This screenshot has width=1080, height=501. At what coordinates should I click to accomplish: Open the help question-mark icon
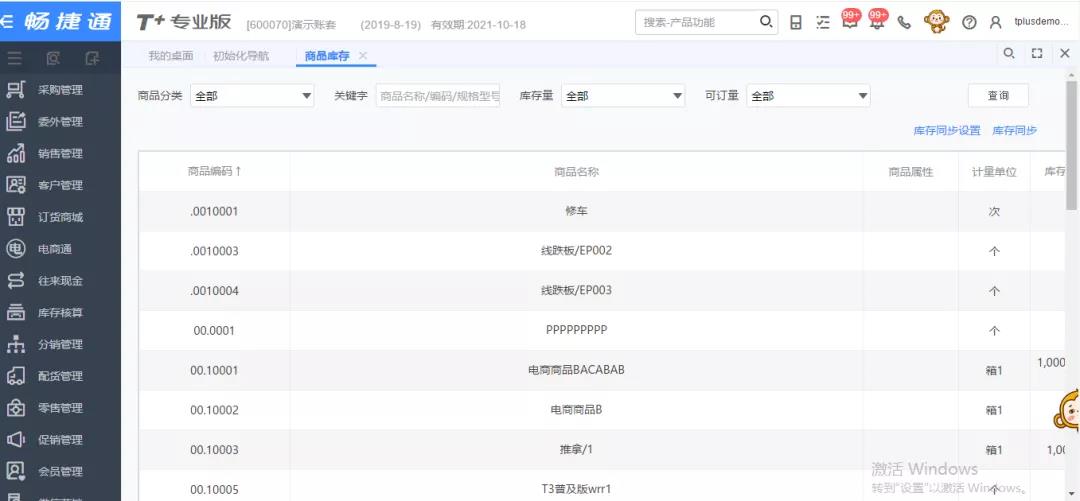969,23
